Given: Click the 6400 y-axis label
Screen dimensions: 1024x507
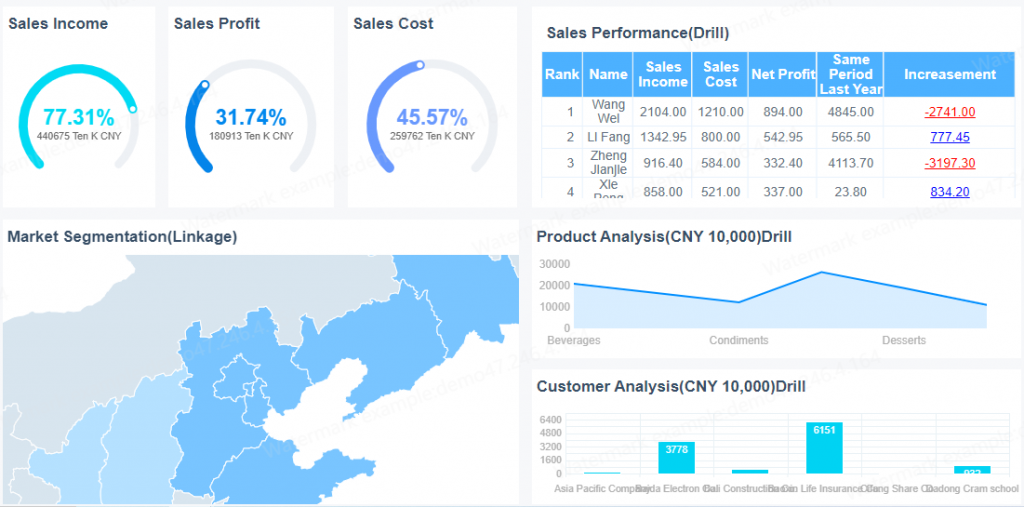Looking at the screenshot, I should coord(550,419).
